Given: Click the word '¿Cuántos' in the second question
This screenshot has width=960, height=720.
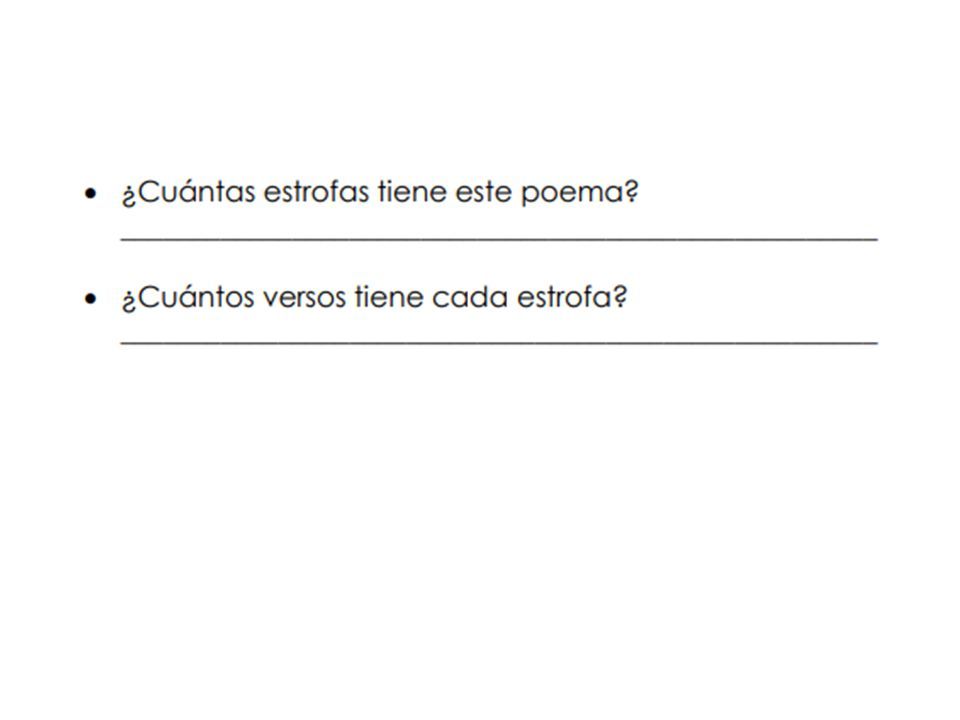Looking at the screenshot, I should coord(188,297).
